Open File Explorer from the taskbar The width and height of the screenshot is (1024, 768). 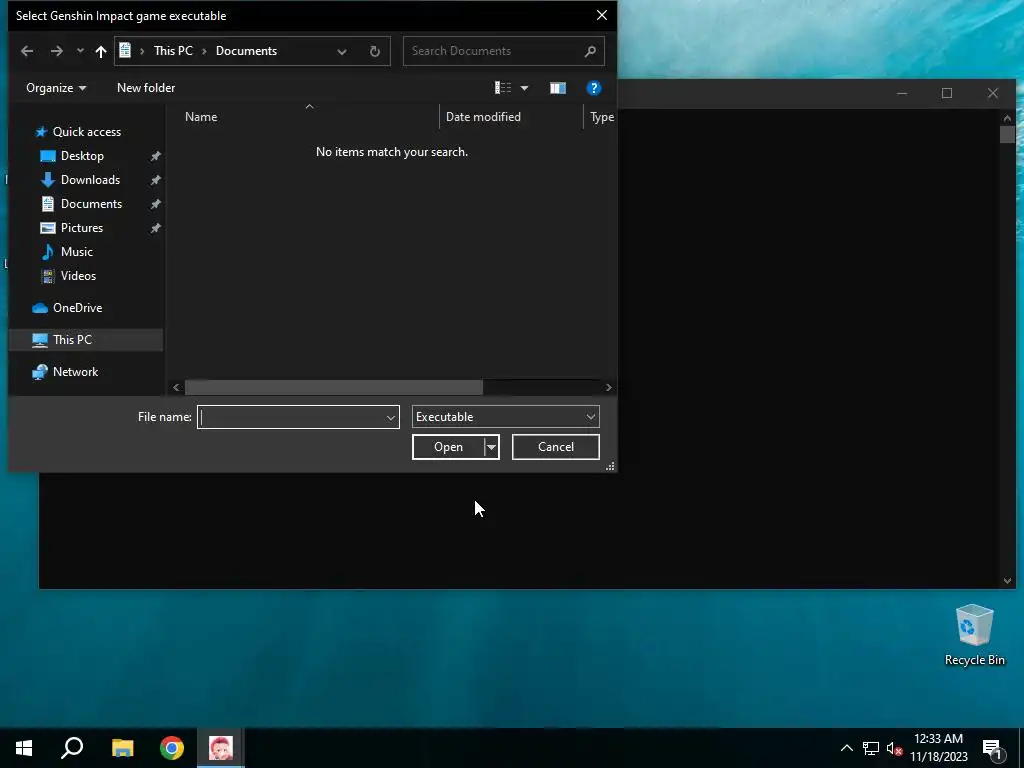click(x=122, y=748)
